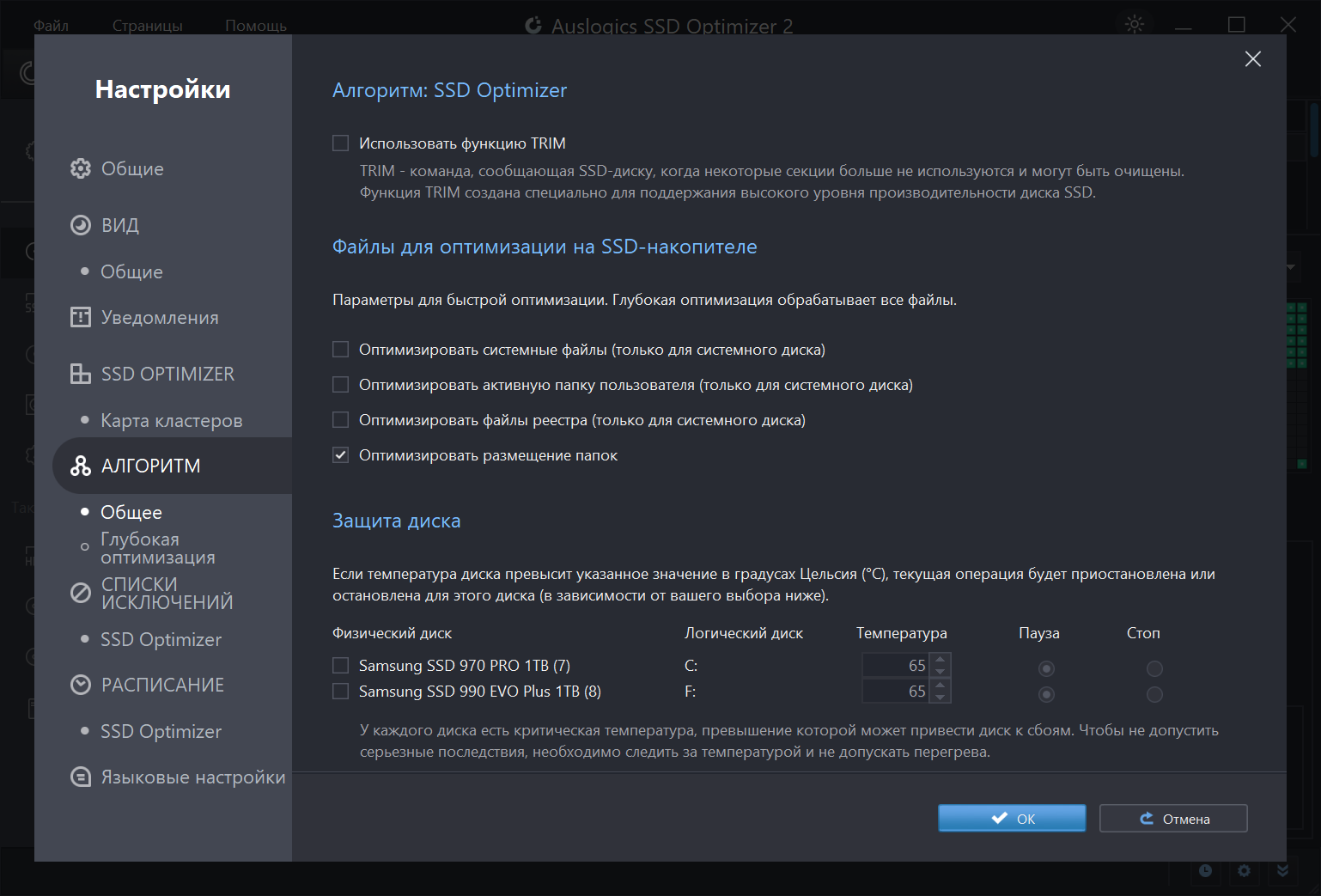The height and width of the screenshot is (896, 1321).
Task: Decrease temperature for disk F: with down arrow
Action: point(941,697)
